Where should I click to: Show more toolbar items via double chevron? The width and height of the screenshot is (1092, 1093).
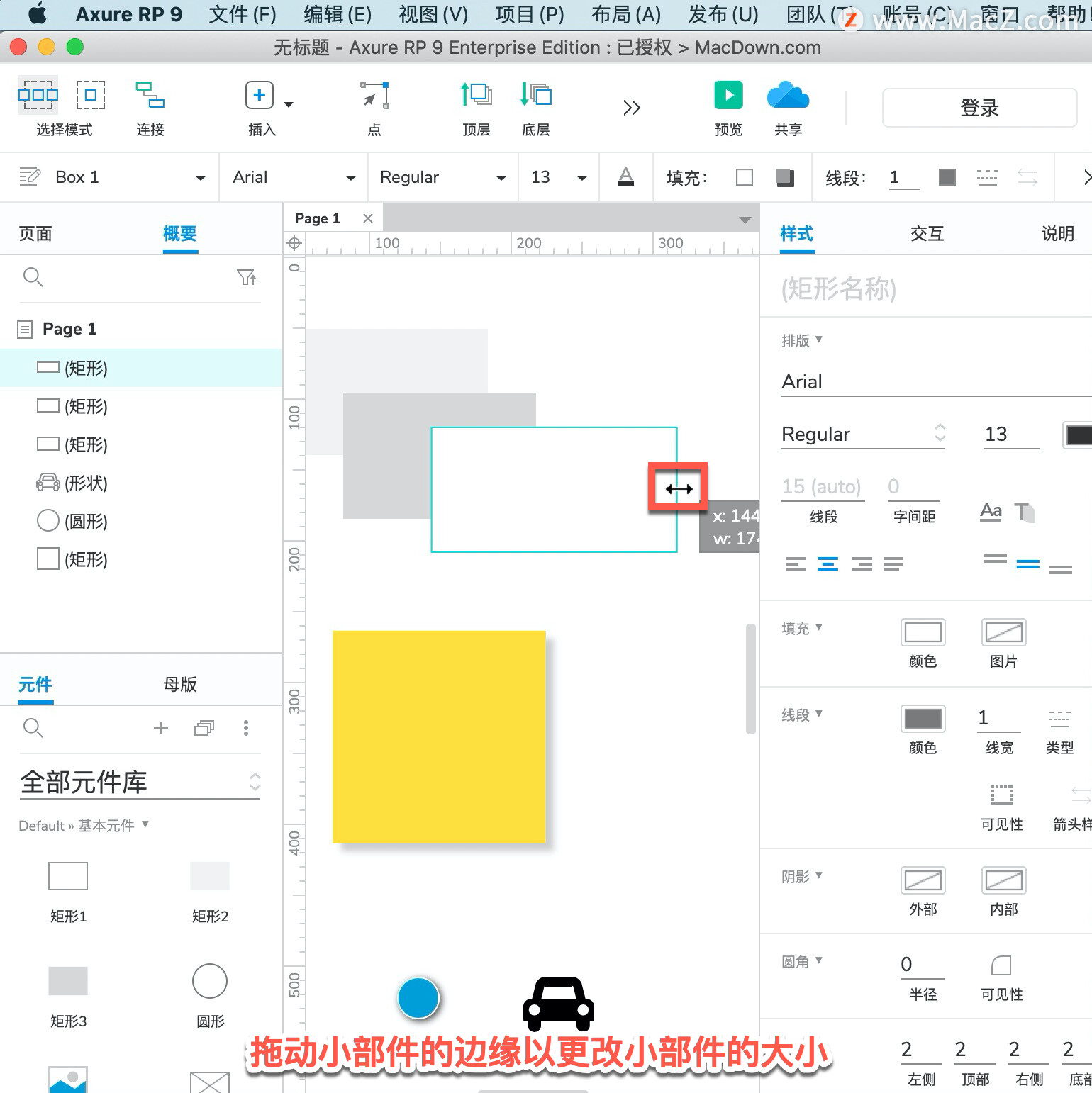tap(631, 108)
